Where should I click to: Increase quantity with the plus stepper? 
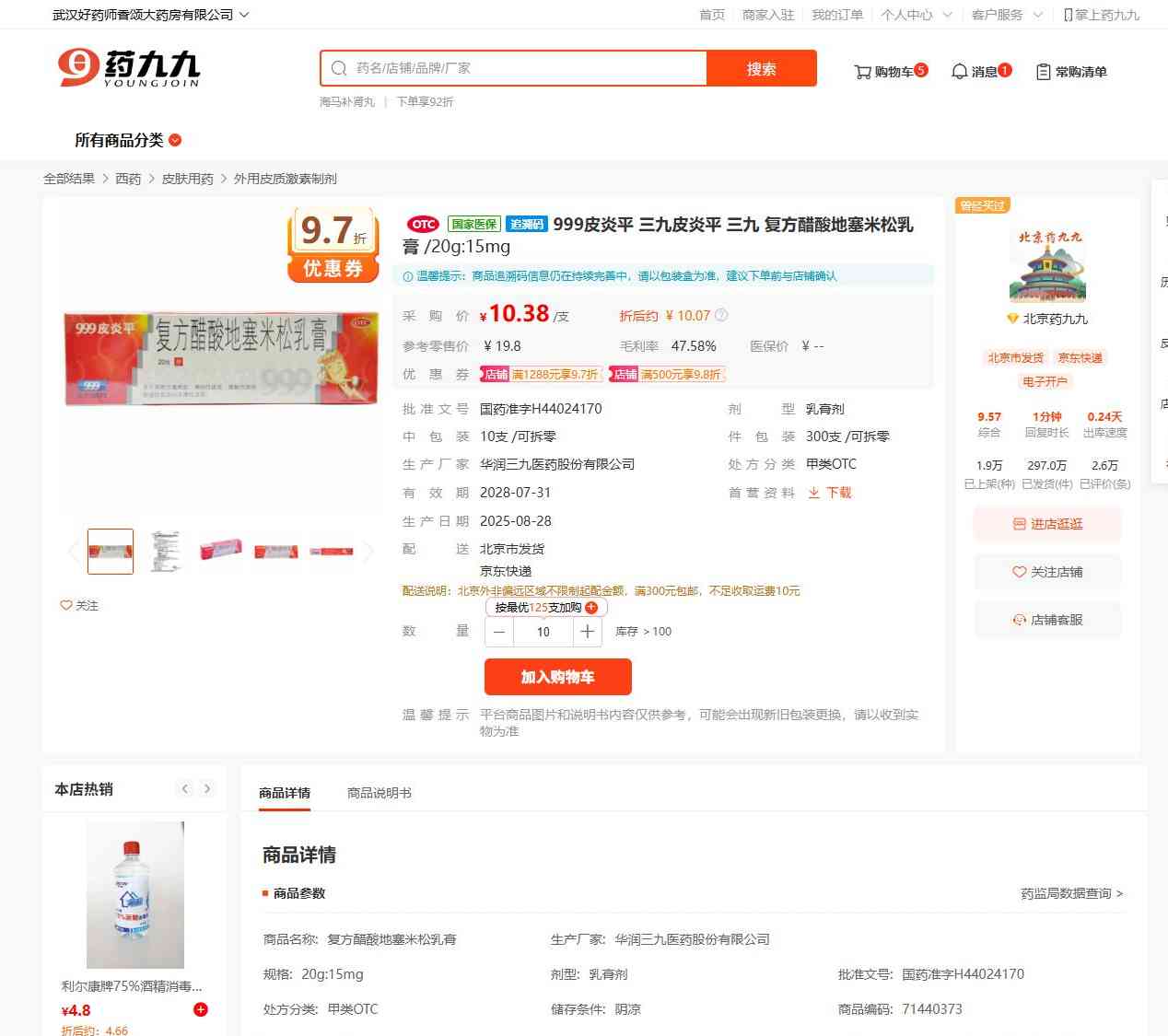coord(588,632)
